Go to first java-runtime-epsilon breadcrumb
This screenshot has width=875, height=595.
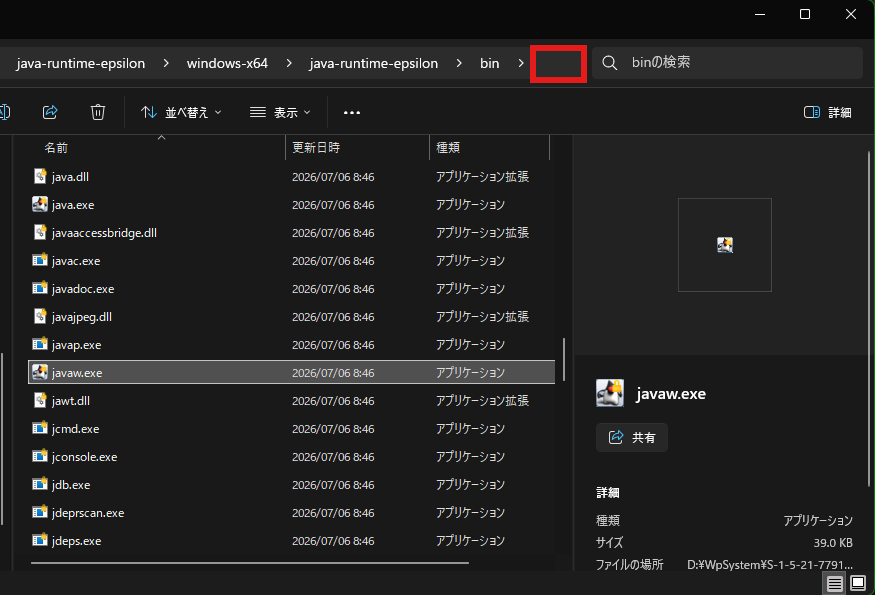click(80, 63)
